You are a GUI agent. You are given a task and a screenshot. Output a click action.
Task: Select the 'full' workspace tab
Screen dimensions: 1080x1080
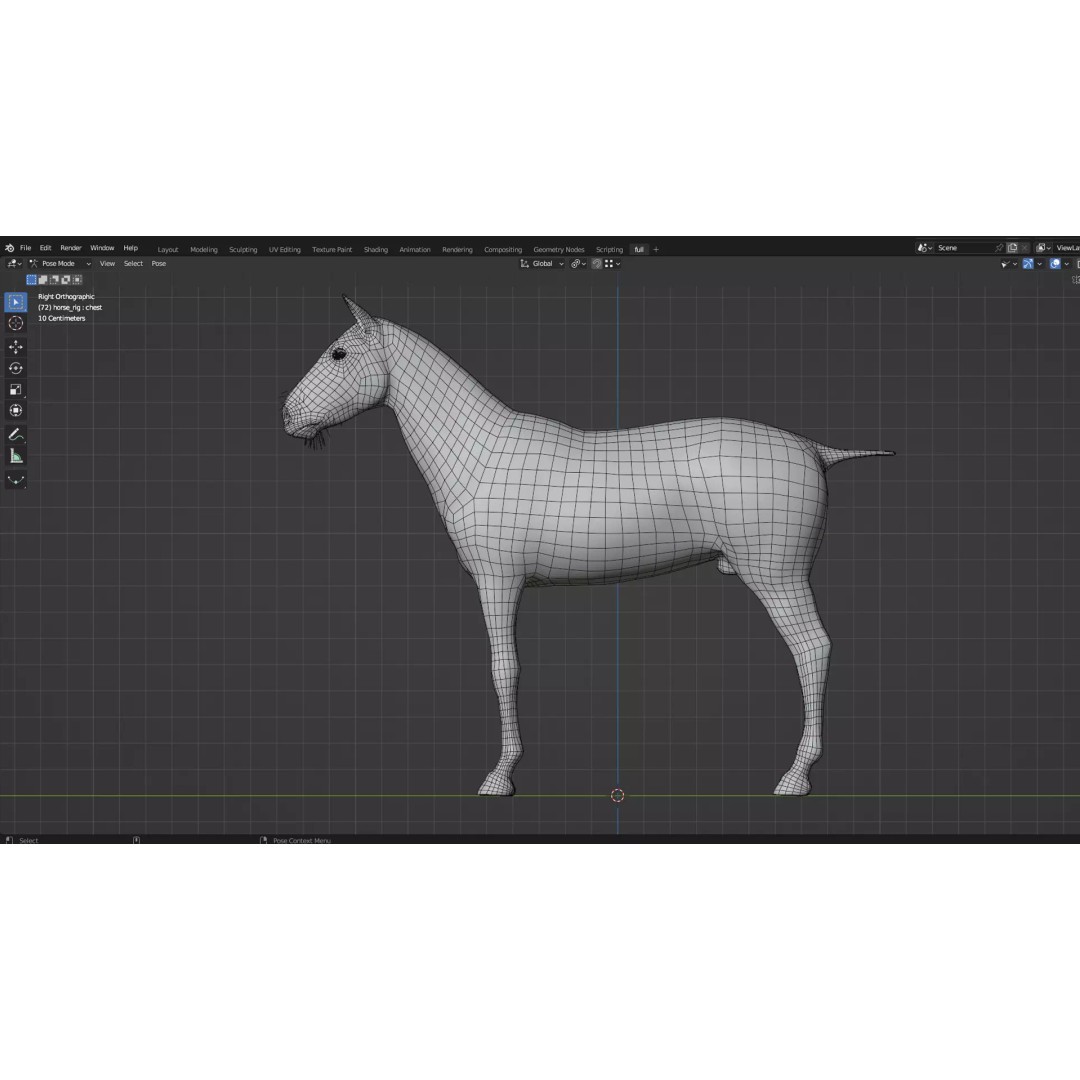pyautogui.click(x=639, y=249)
